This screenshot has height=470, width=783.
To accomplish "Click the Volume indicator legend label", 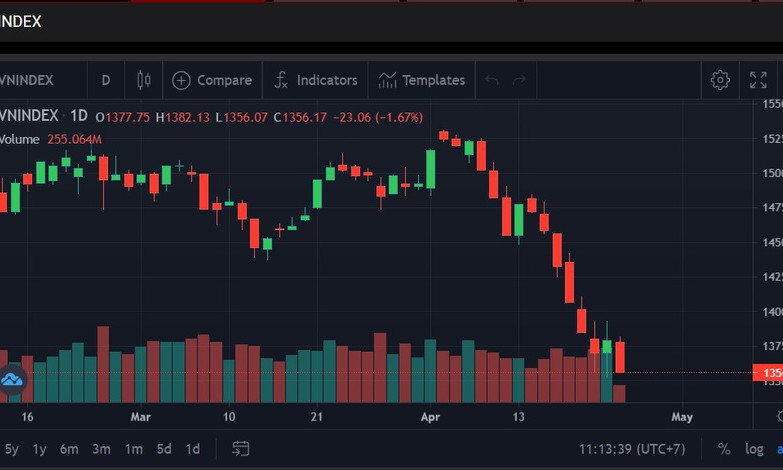I will (19, 139).
